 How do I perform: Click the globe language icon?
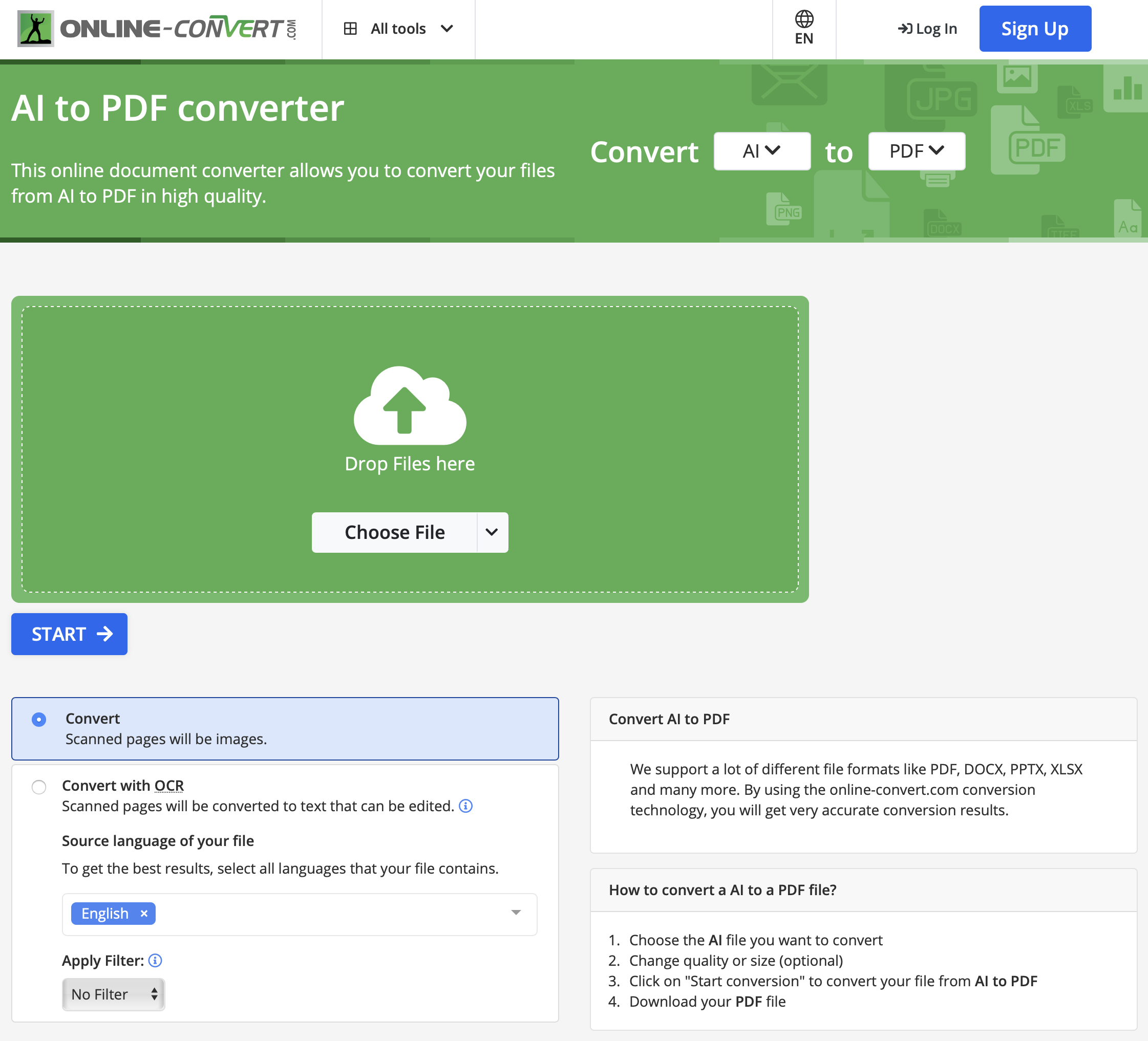pos(803,19)
